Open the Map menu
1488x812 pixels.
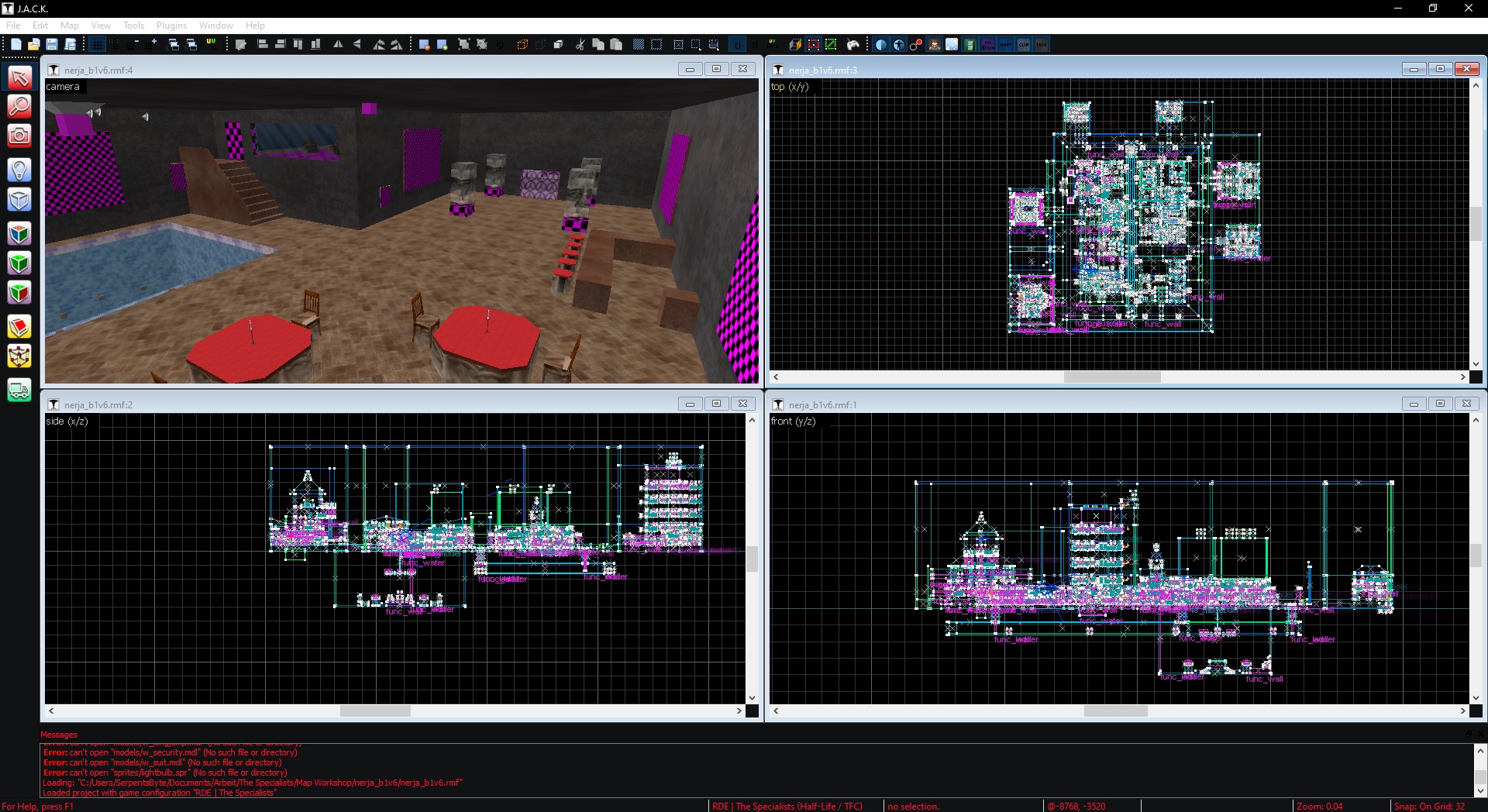pos(70,26)
